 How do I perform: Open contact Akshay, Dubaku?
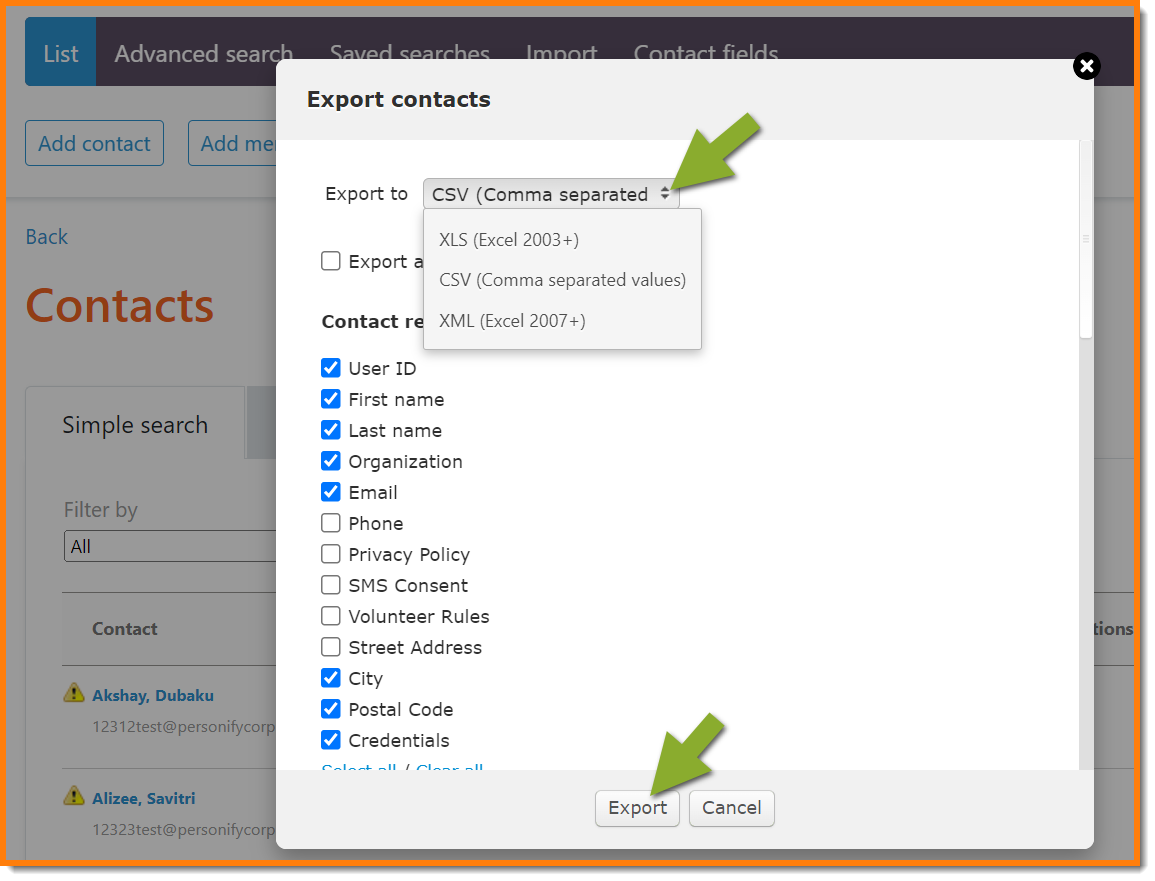(x=152, y=695)
